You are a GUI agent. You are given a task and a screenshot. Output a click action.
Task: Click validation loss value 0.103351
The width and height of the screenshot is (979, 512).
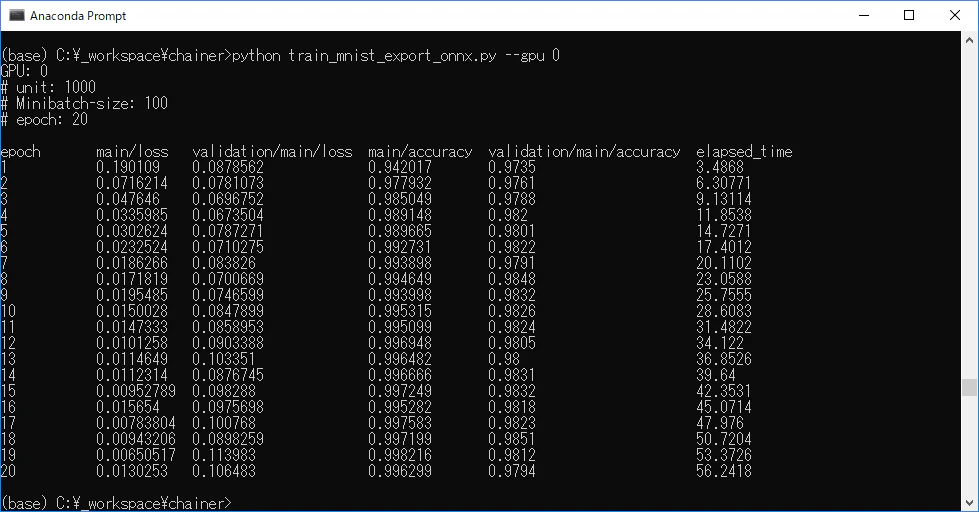[x=224, y=359]
